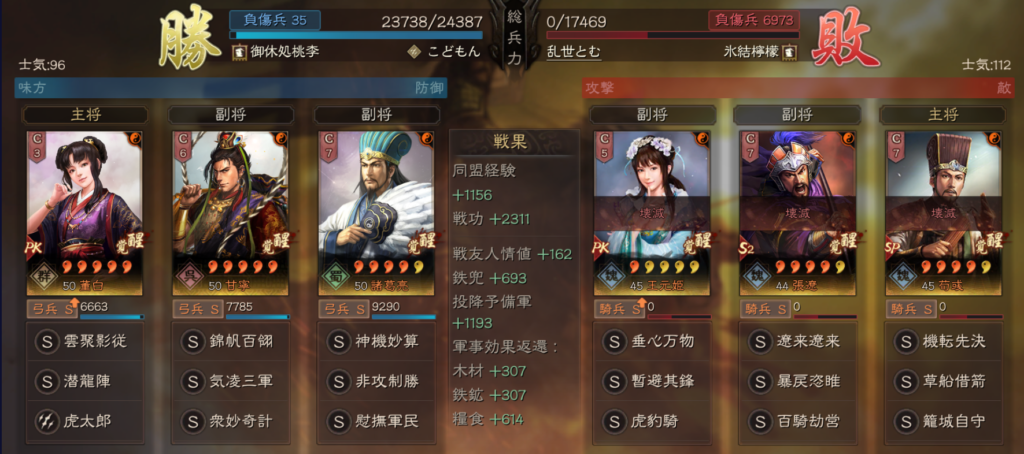Select the 諸葛亮 general portrait card
Screen dimensions: 1024x454
coord(376,213)
